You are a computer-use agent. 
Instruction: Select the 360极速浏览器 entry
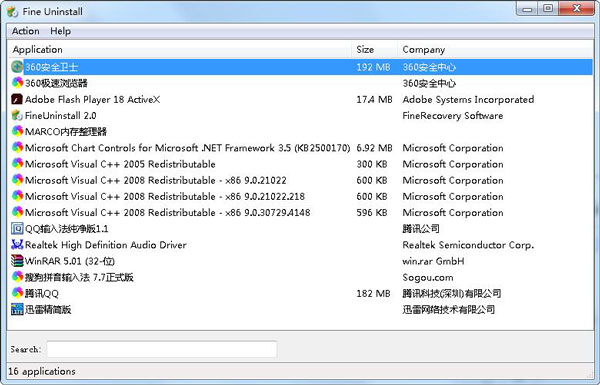pyautogui.click(x=56, y=83)
